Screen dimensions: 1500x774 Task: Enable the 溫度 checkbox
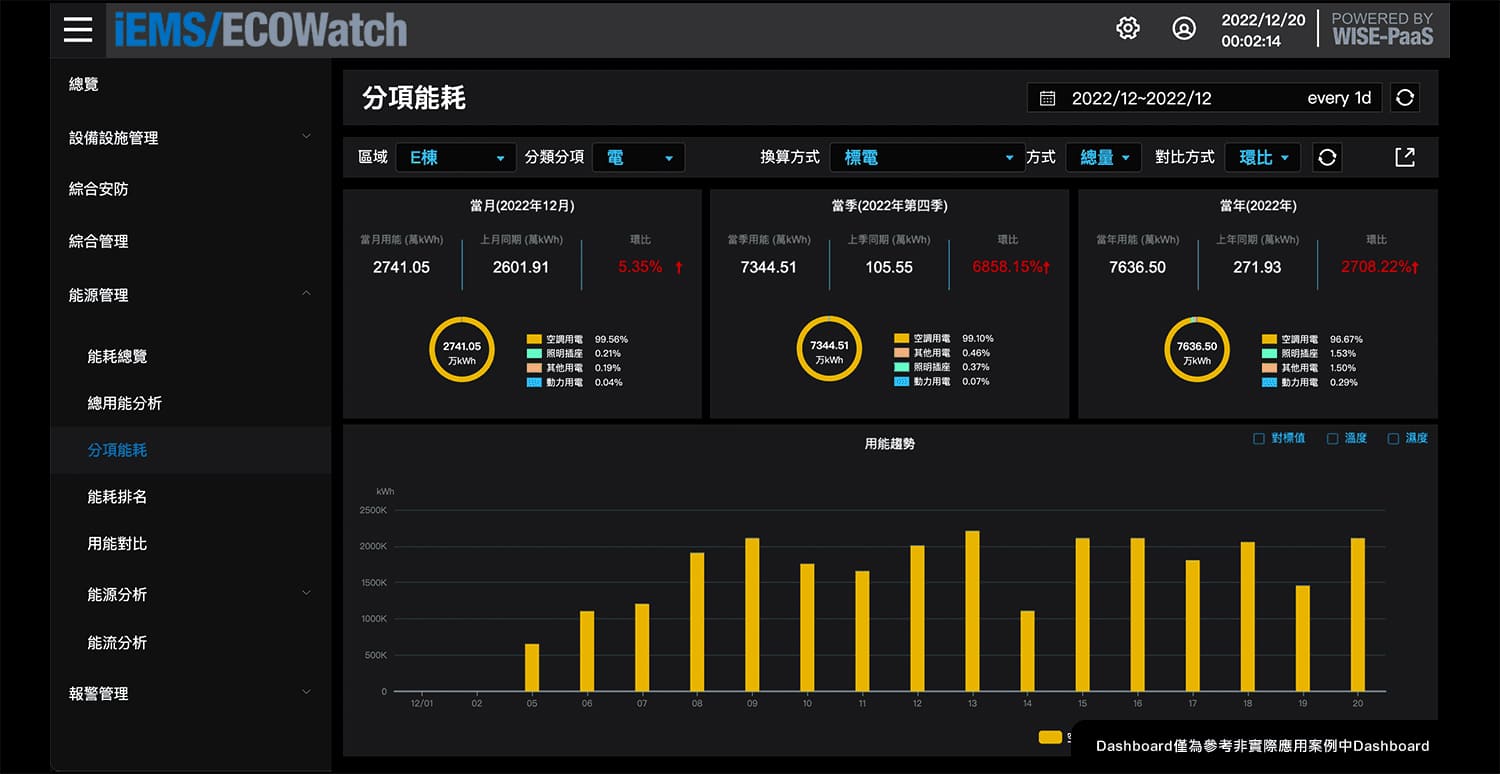tap(1332, 439)
